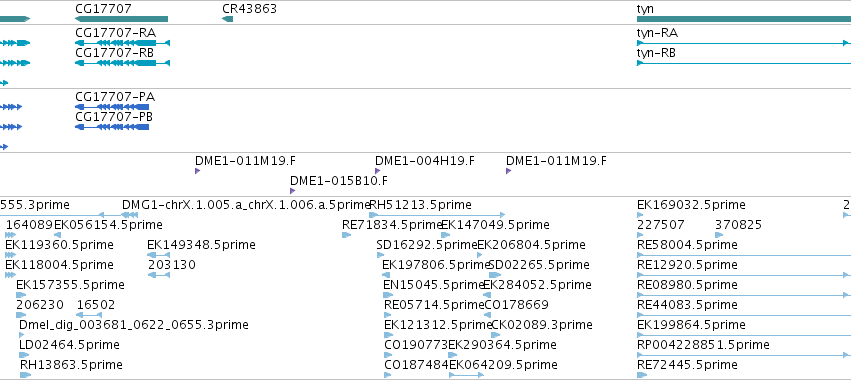The image size is (851, 380).
Task: Select the RH51213.5prime EST feature
Action: 437,215
